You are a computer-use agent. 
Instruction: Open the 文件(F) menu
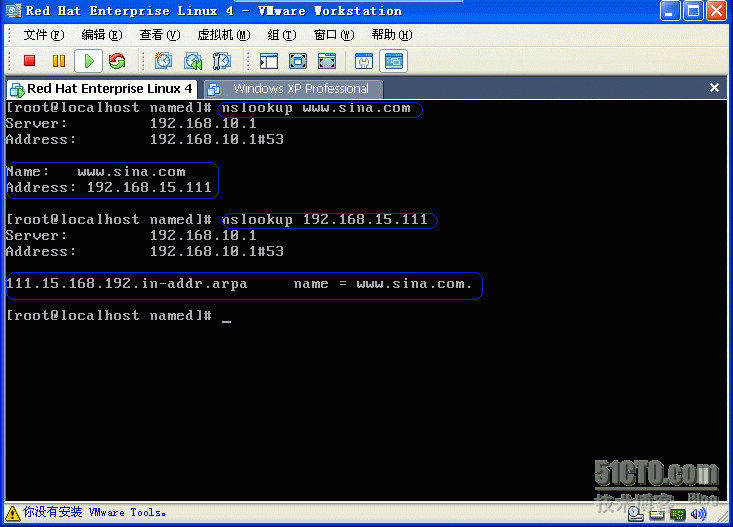click(44, 35)
